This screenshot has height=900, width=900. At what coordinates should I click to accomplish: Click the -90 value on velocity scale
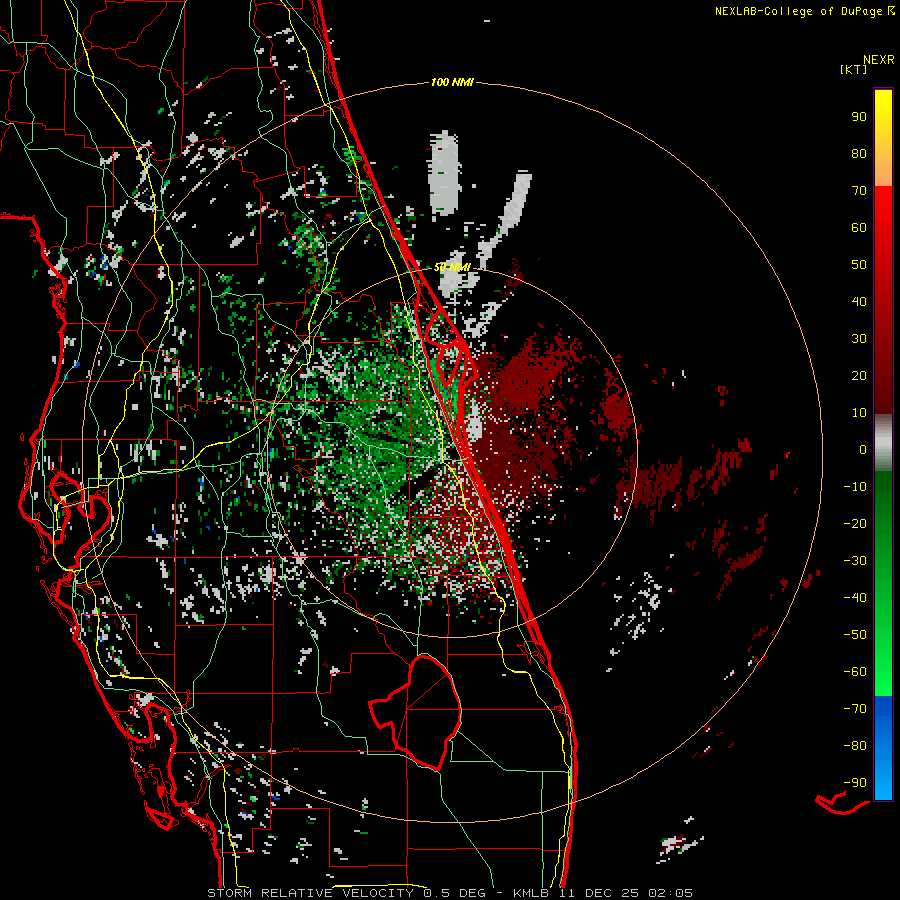[855, 782]
